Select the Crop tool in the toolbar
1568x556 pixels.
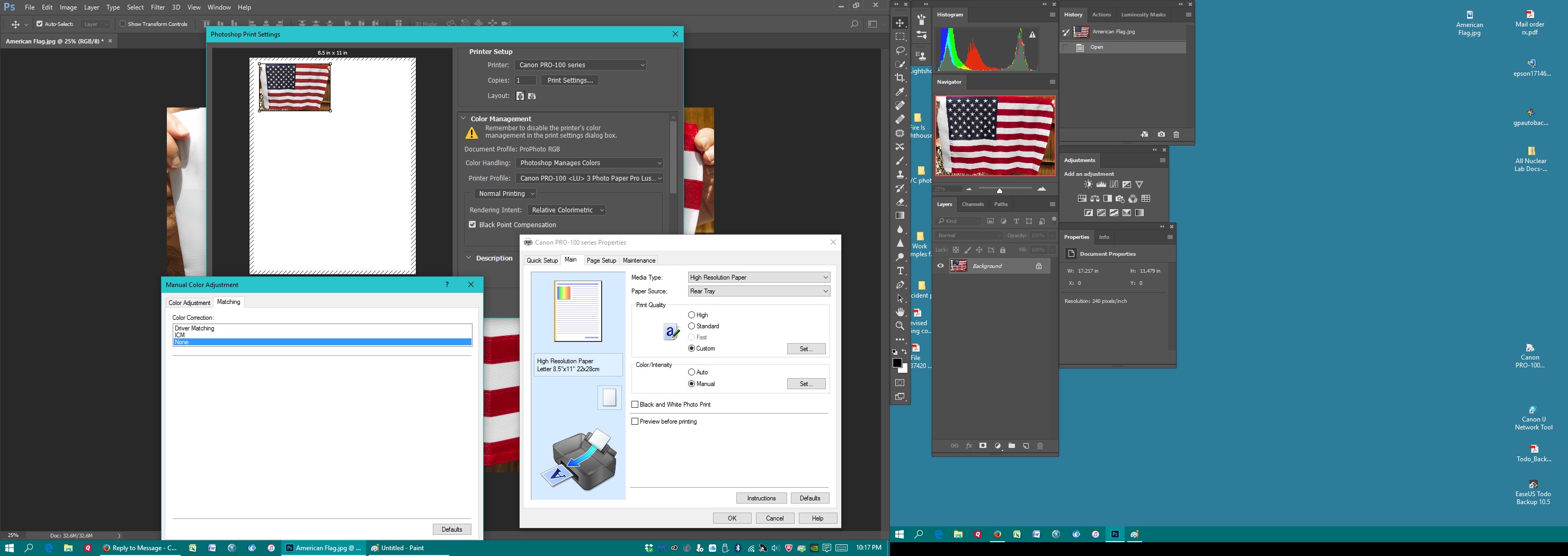pyautogui.click(x=899, y=78)
